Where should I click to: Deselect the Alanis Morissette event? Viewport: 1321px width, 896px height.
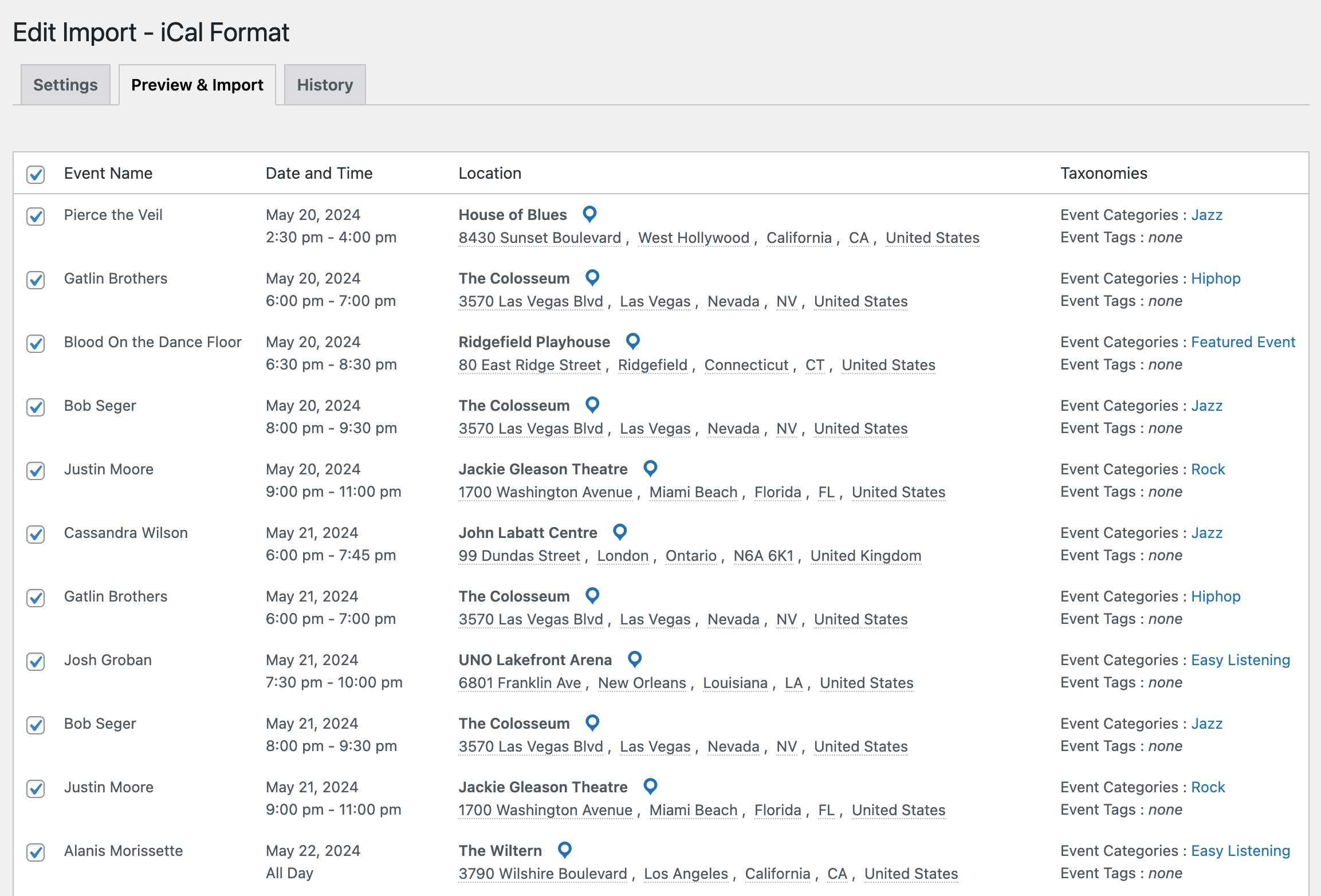pos(36,852)
